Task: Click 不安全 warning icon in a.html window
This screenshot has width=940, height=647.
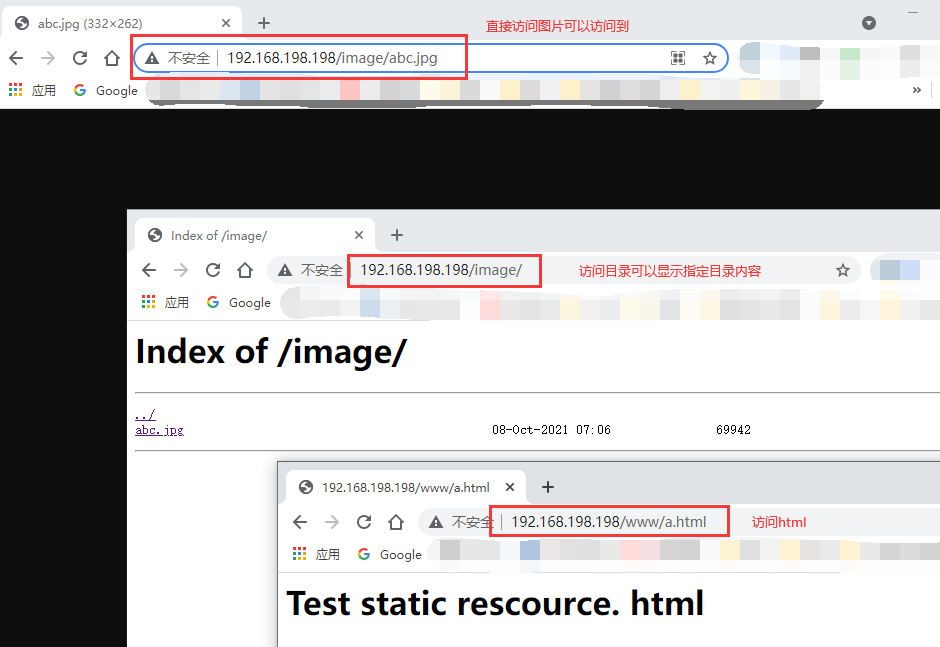Action: point(436,522)
